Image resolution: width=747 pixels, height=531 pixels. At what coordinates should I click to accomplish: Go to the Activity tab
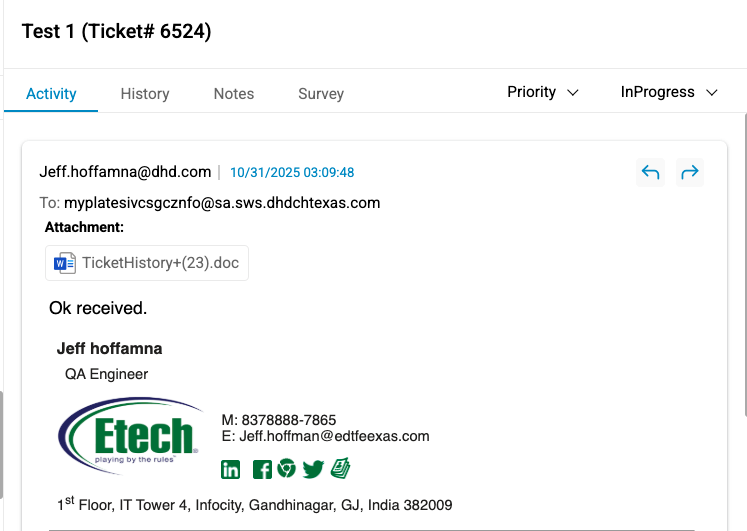pos(51,94)
